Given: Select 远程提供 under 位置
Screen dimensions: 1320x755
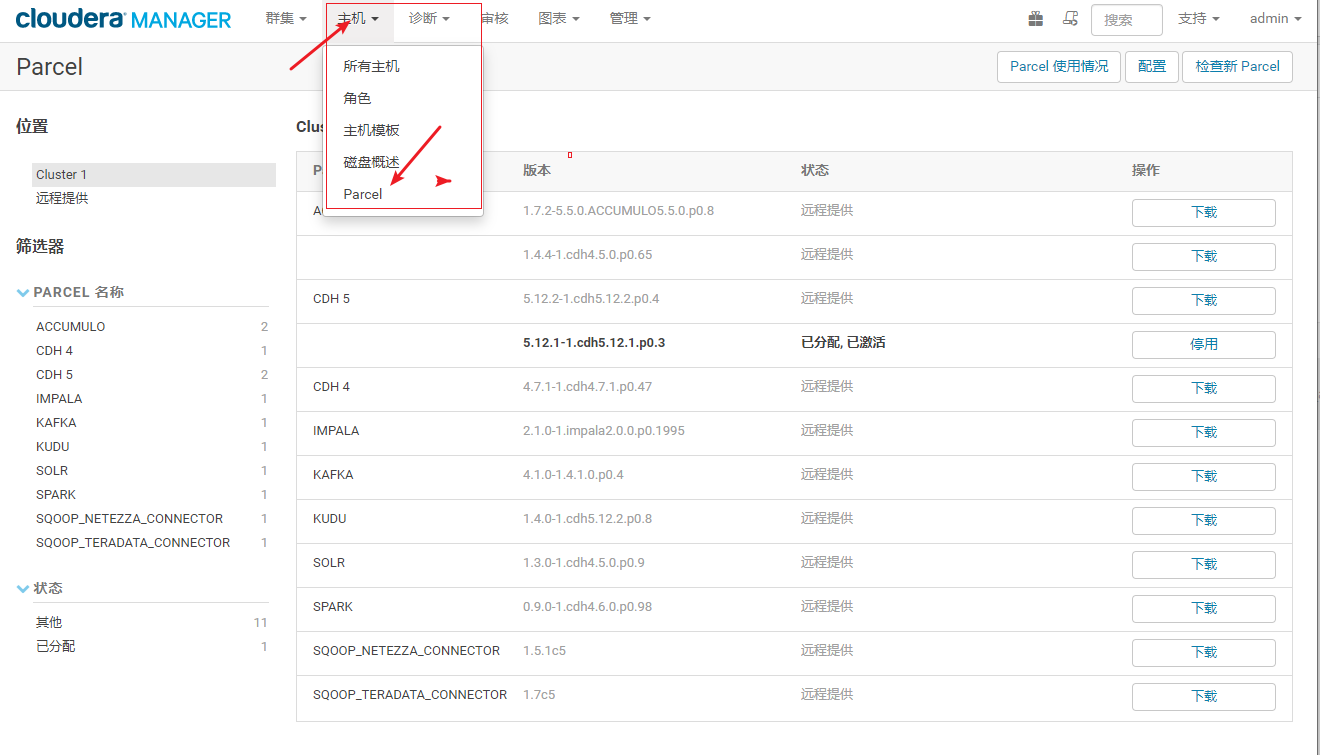Looking at the screenshot, I should 62,198.
